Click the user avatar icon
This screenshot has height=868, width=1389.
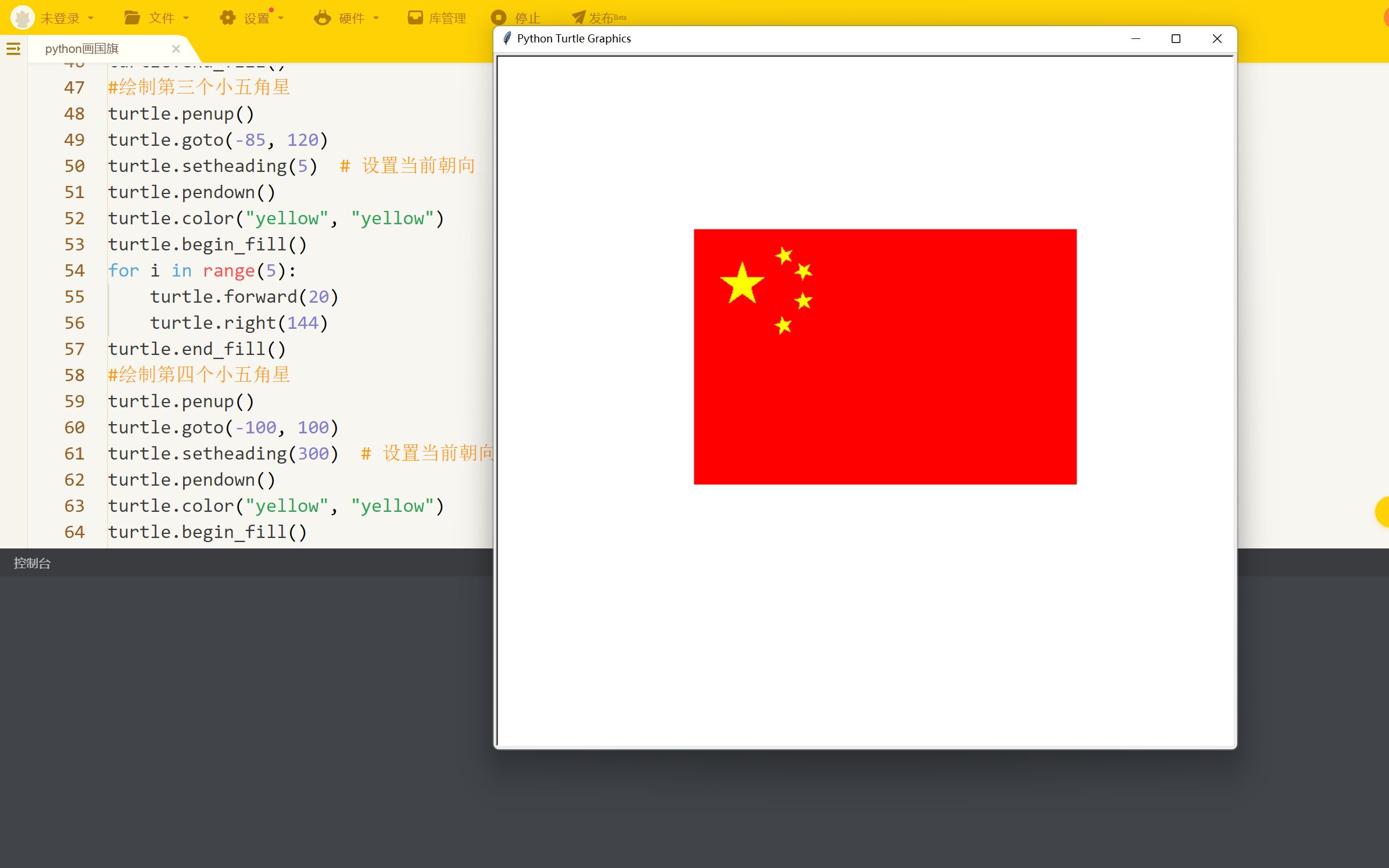[23, 18]
